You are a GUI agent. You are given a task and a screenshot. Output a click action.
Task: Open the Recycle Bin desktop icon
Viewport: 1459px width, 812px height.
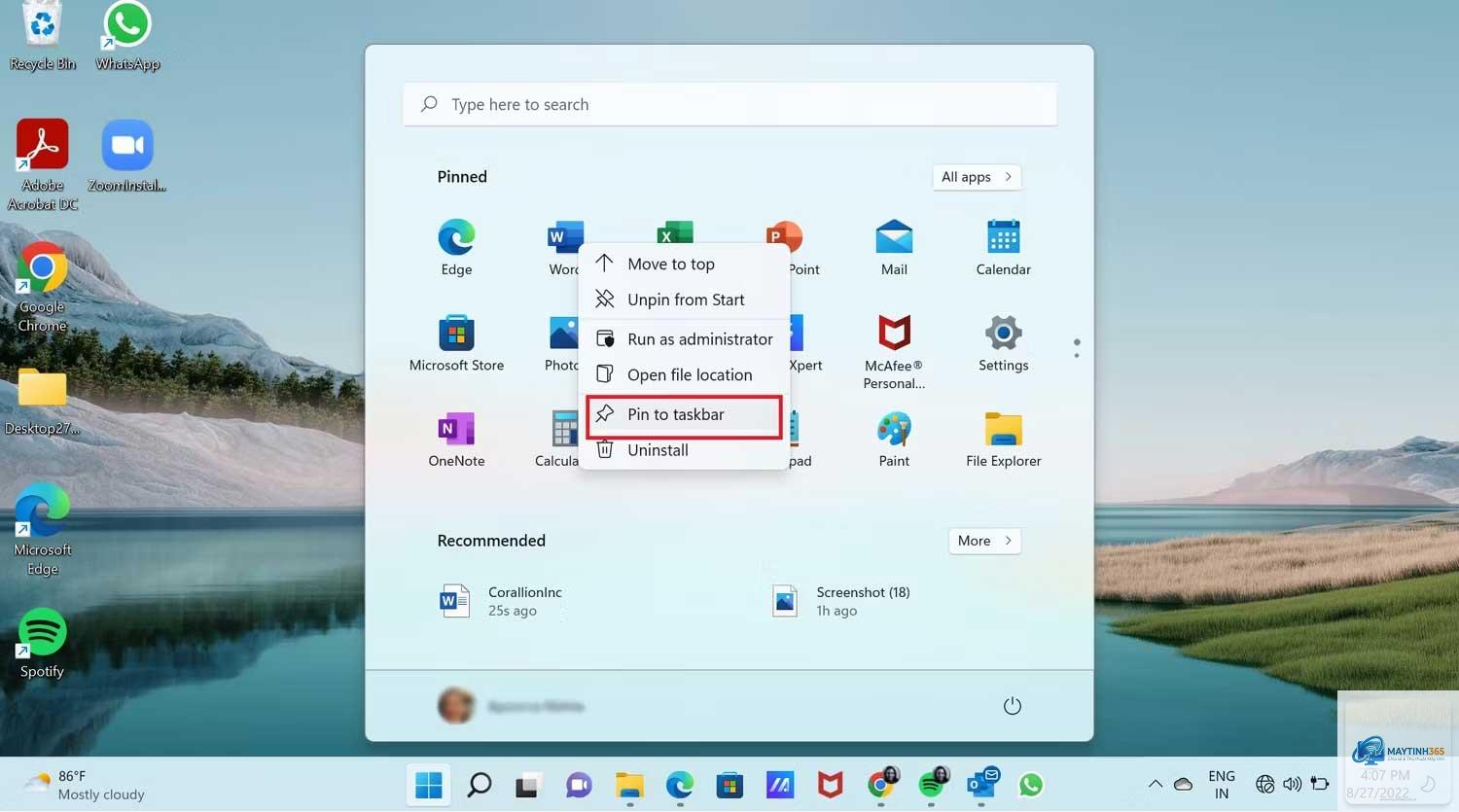[42, 37]
